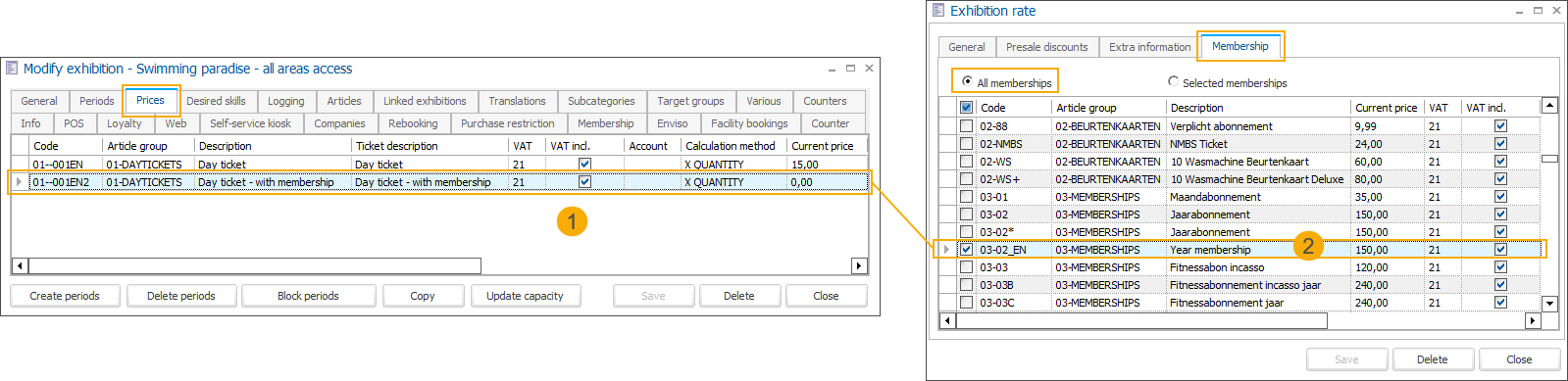
Task: Click scroll-down arrow in Exhibition rate list
Action: click(1549, 304)
